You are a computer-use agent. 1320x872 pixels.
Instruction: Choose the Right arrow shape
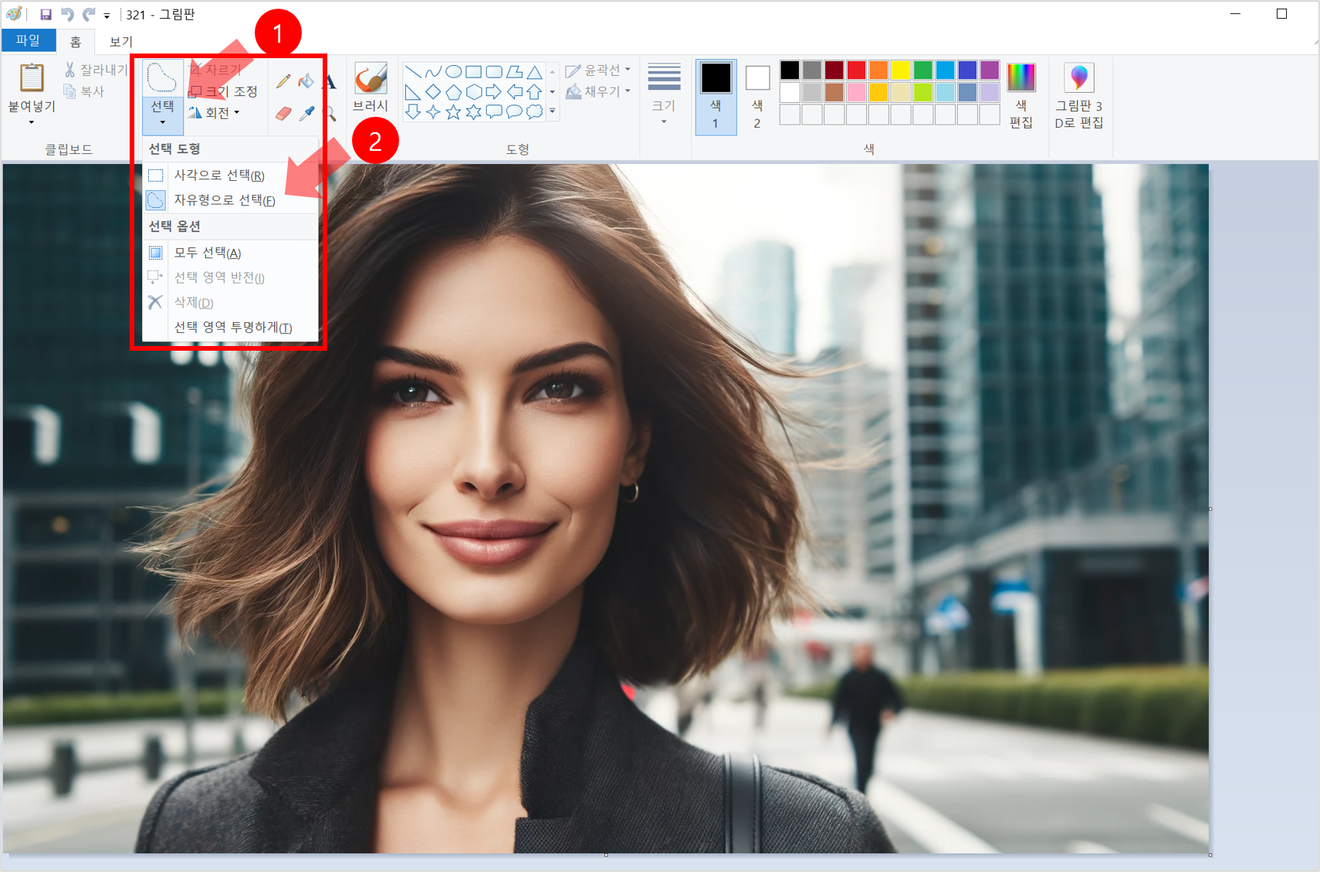pos(494,92)
